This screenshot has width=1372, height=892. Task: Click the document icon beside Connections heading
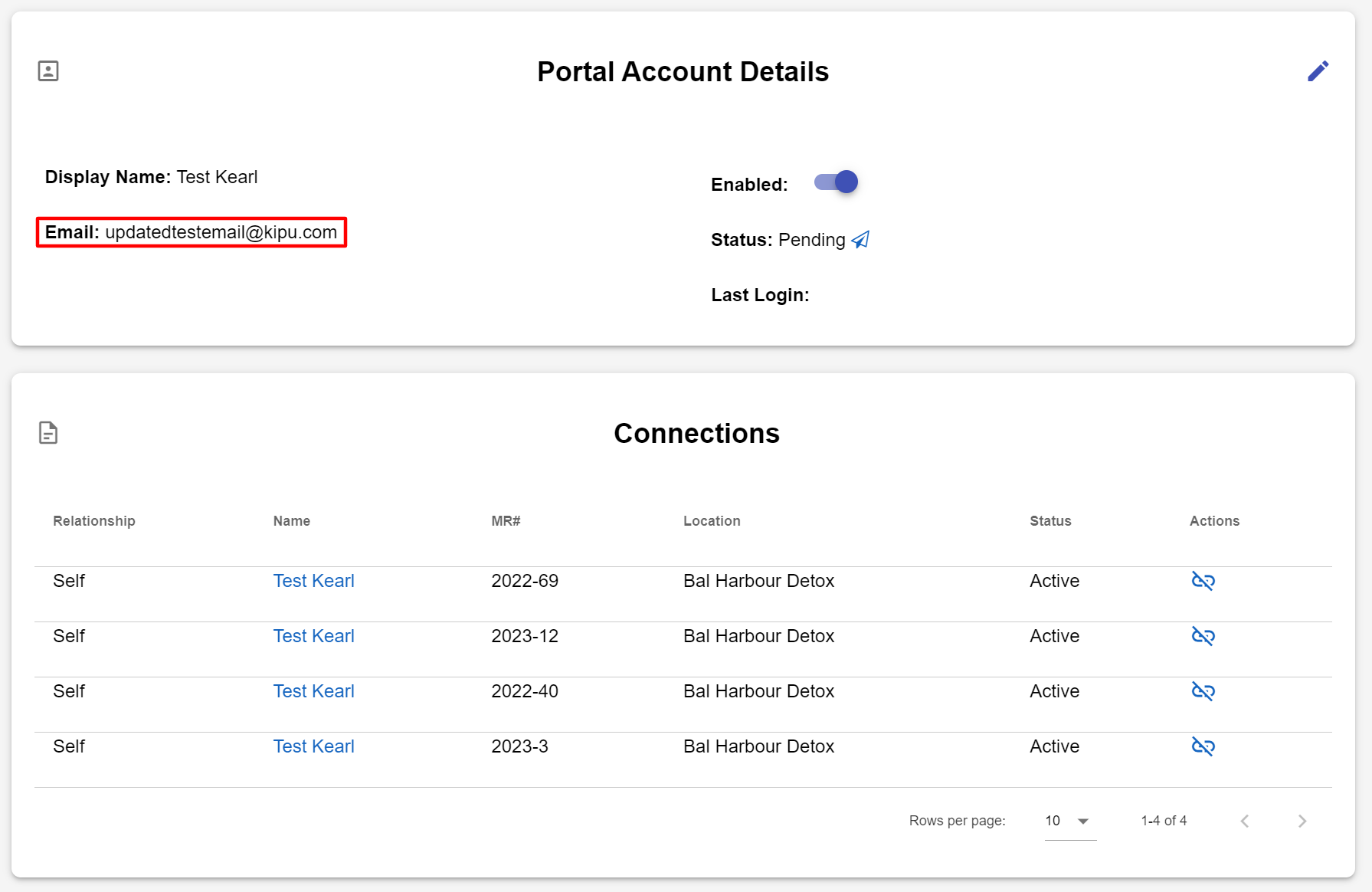(48, 433)
